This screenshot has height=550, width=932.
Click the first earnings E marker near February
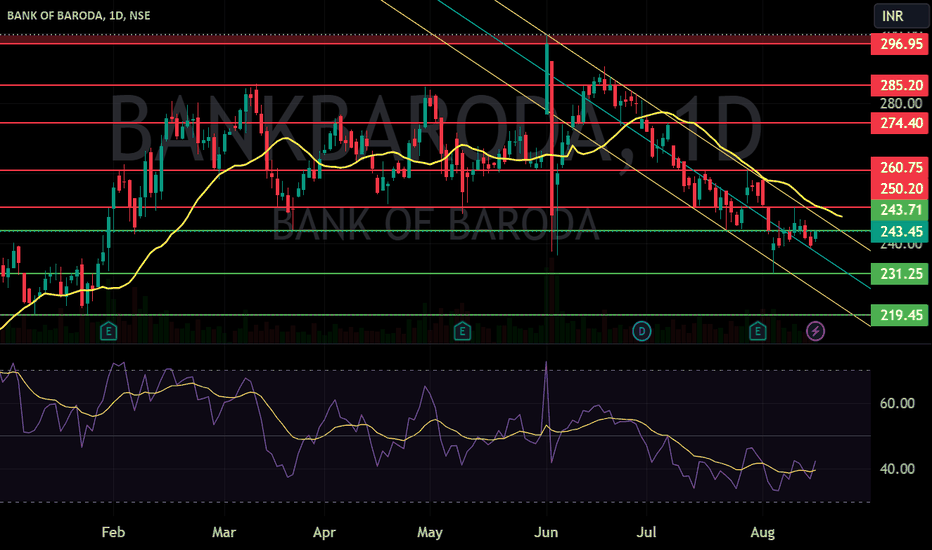tap(108, 331)
